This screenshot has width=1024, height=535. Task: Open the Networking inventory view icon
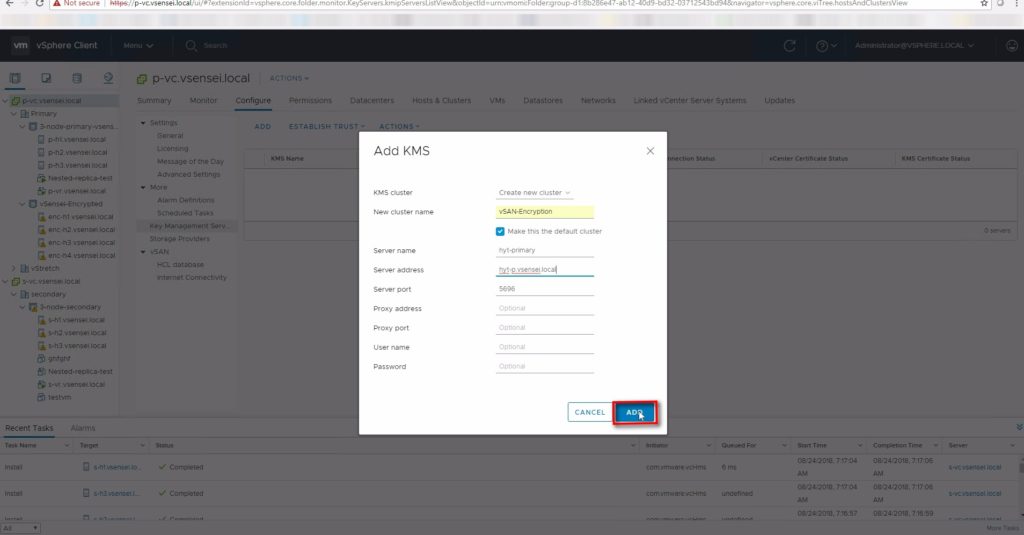click(x=108, y=78)
